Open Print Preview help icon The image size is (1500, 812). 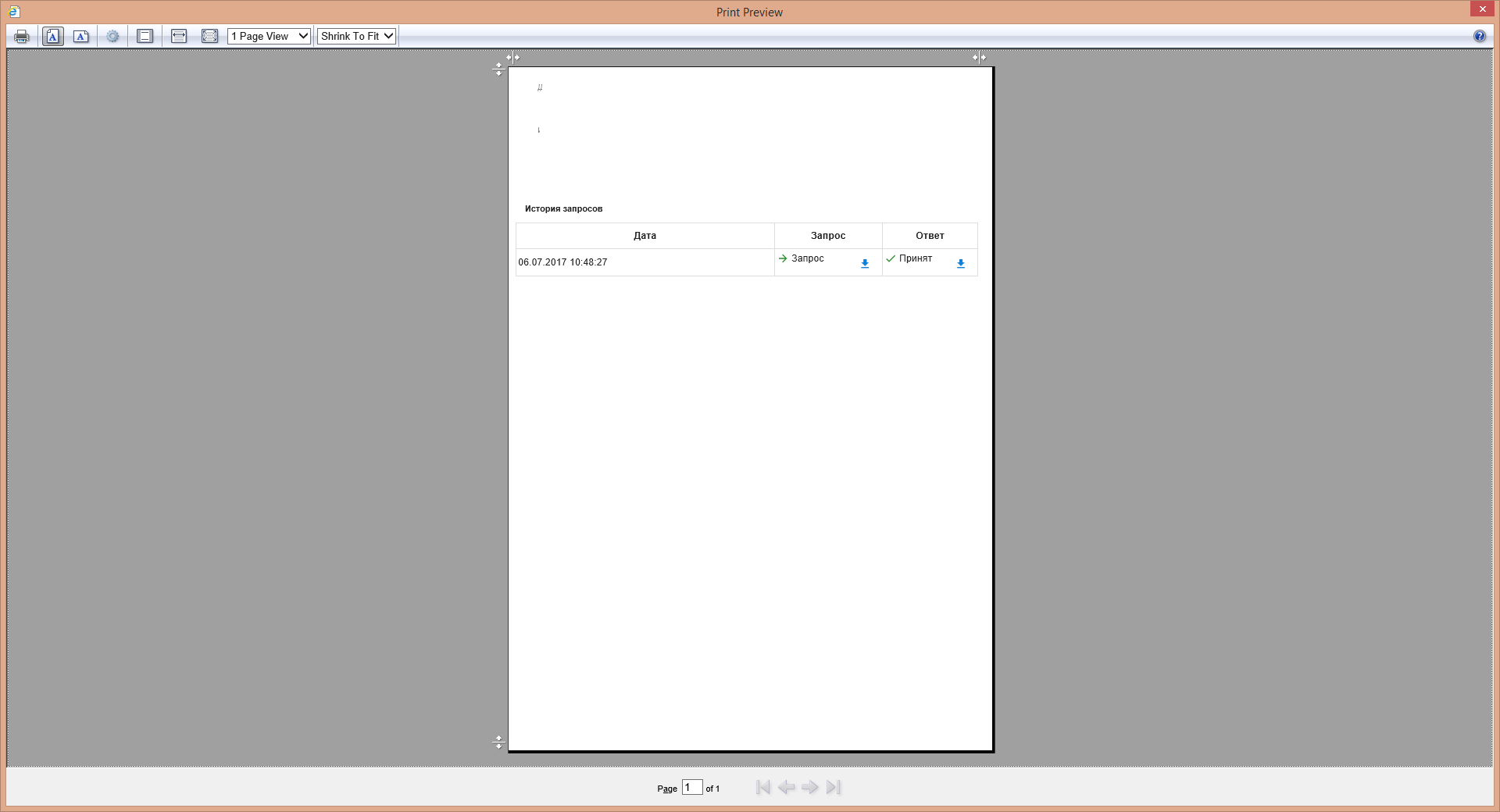click(x=1480, y=36)
